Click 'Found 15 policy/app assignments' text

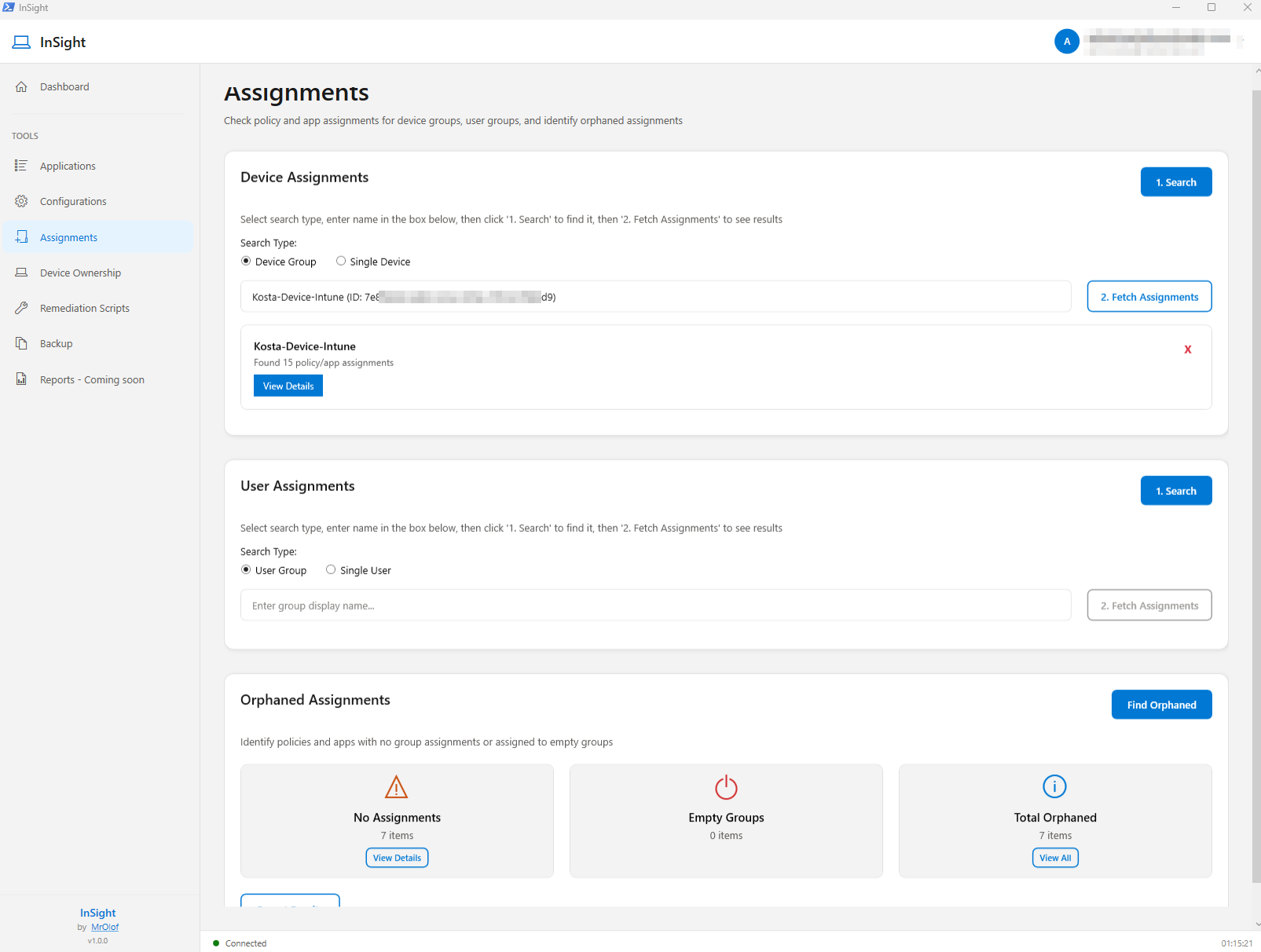pos(324,363)
